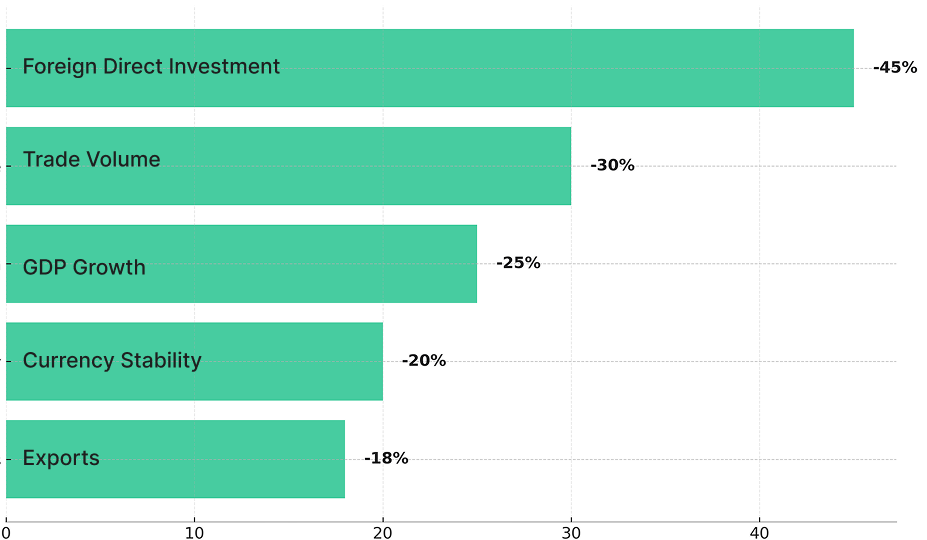Viewport: 927px width, 540px height.
Task: Click the Trade Volume bar label
Action: click(x=91, y=160)
